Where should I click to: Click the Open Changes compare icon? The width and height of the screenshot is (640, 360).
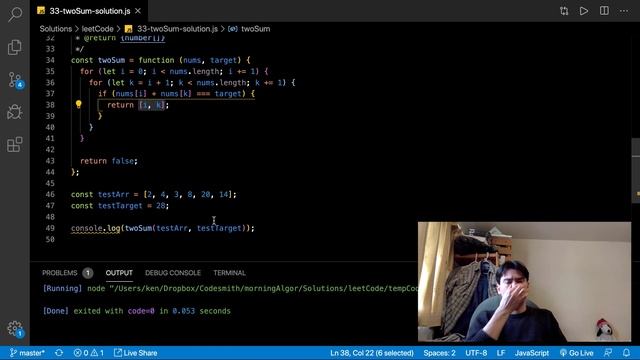click(564, 11)
